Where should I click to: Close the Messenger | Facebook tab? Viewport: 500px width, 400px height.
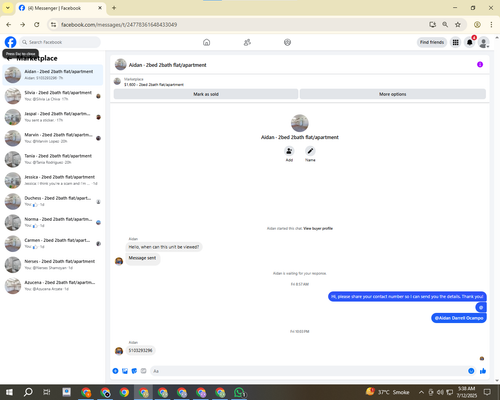click(100, 8)
